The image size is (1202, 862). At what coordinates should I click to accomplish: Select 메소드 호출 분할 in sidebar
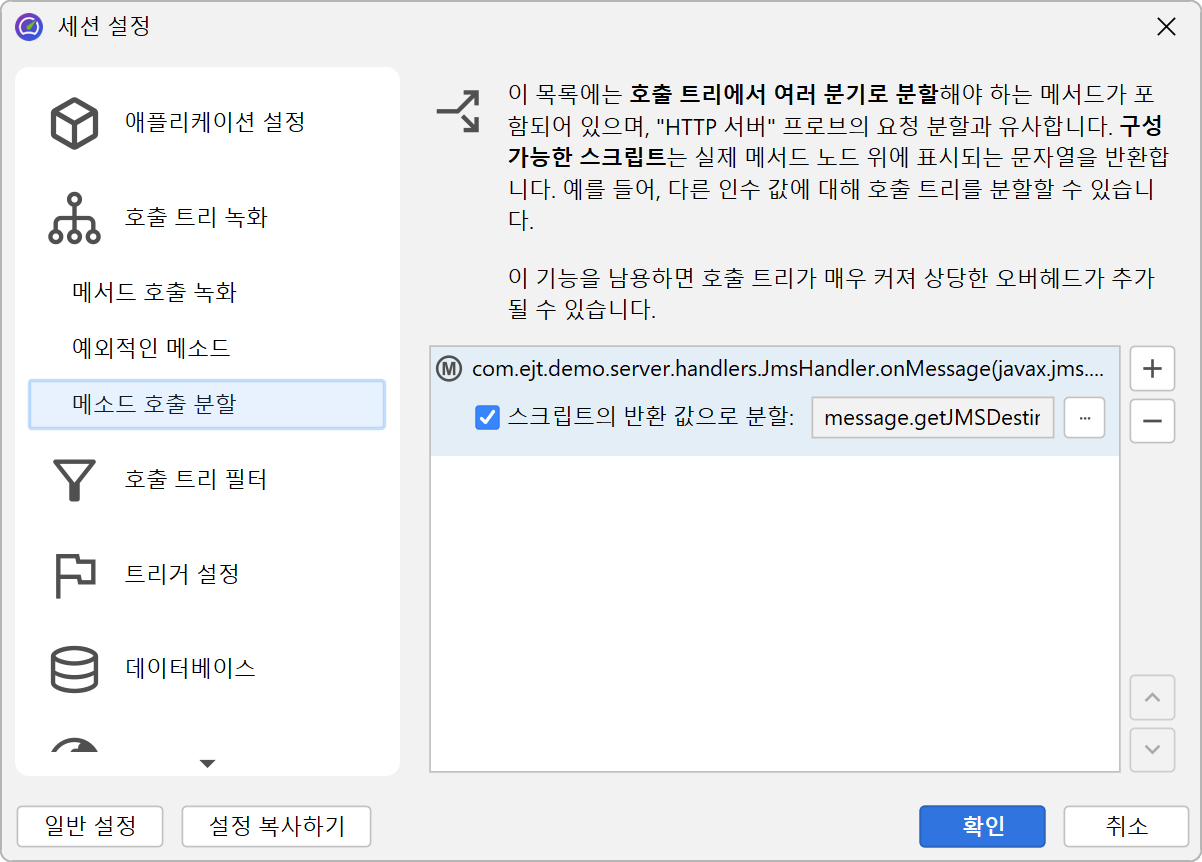(x=207, y=404)
